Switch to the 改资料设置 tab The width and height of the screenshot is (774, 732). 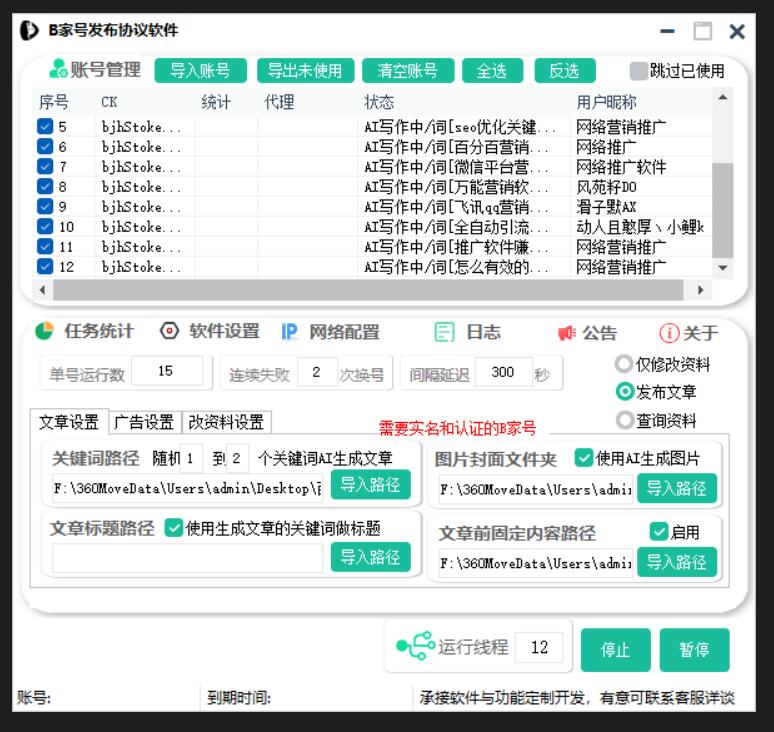(227, 422)
